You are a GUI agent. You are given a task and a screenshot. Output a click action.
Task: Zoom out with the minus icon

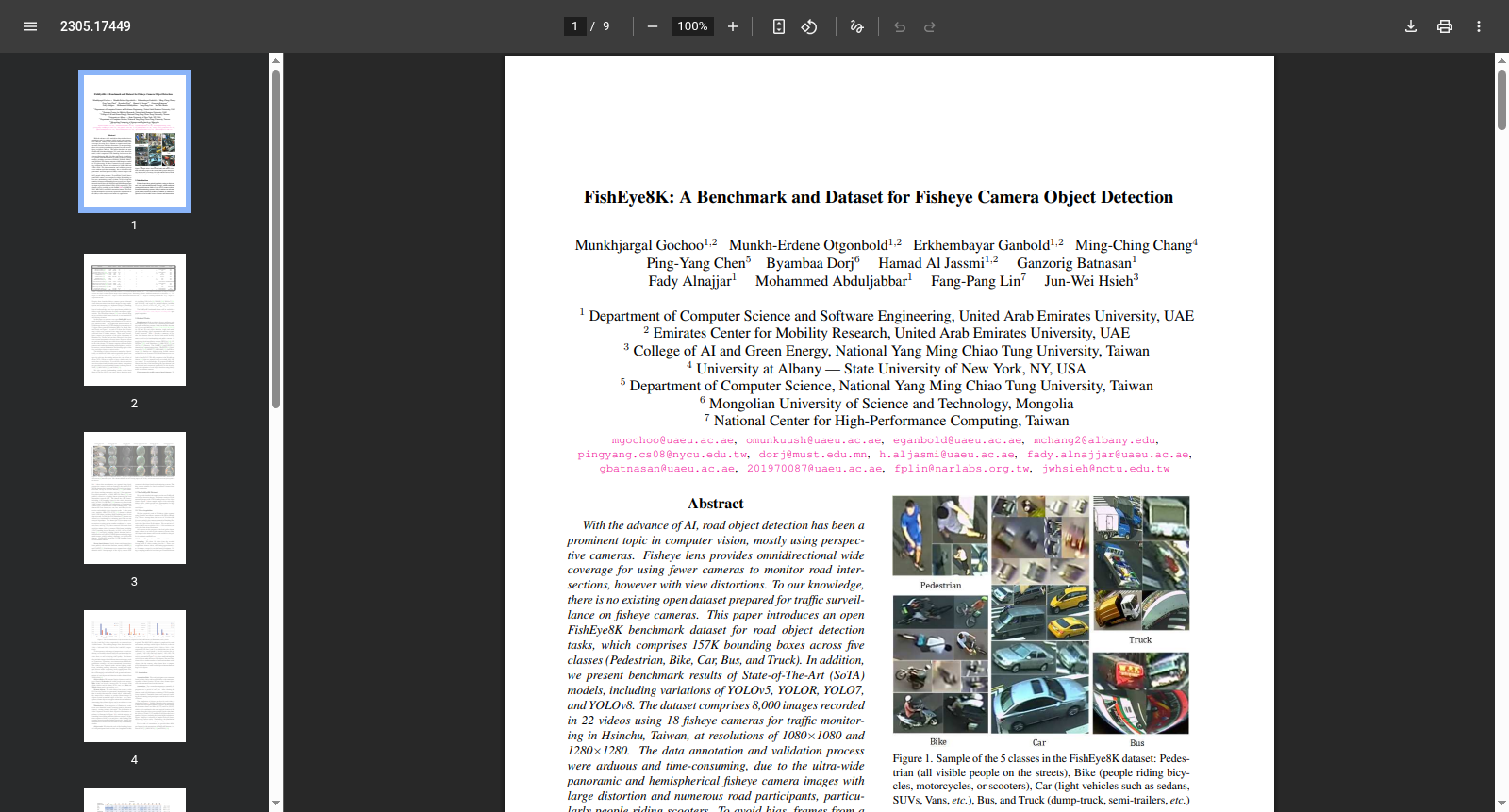(652, 26)
